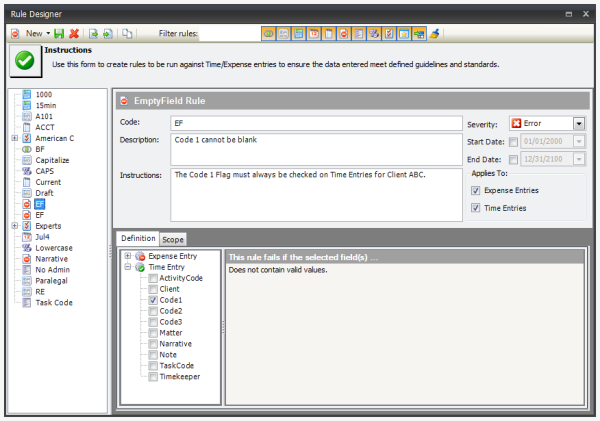This screenshot has width=600, height=421.
Task: Select the Definition tab
Action: [137, 239]
